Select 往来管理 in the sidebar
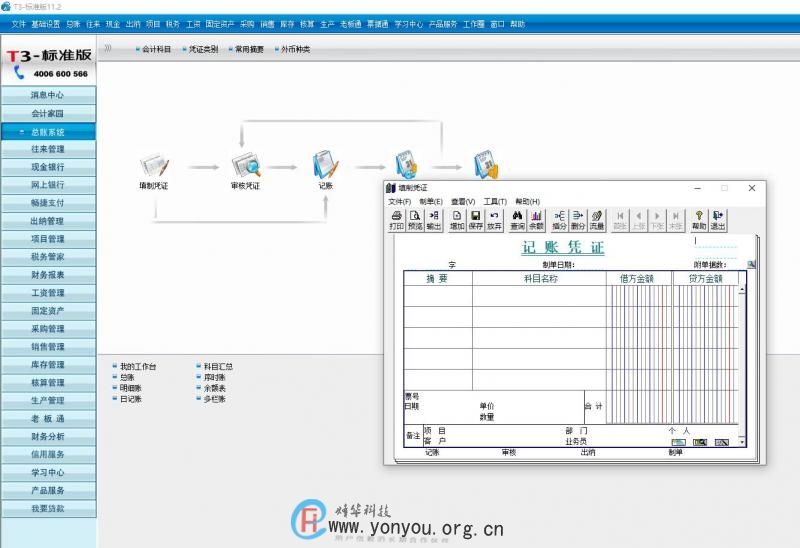 point(48,149)
